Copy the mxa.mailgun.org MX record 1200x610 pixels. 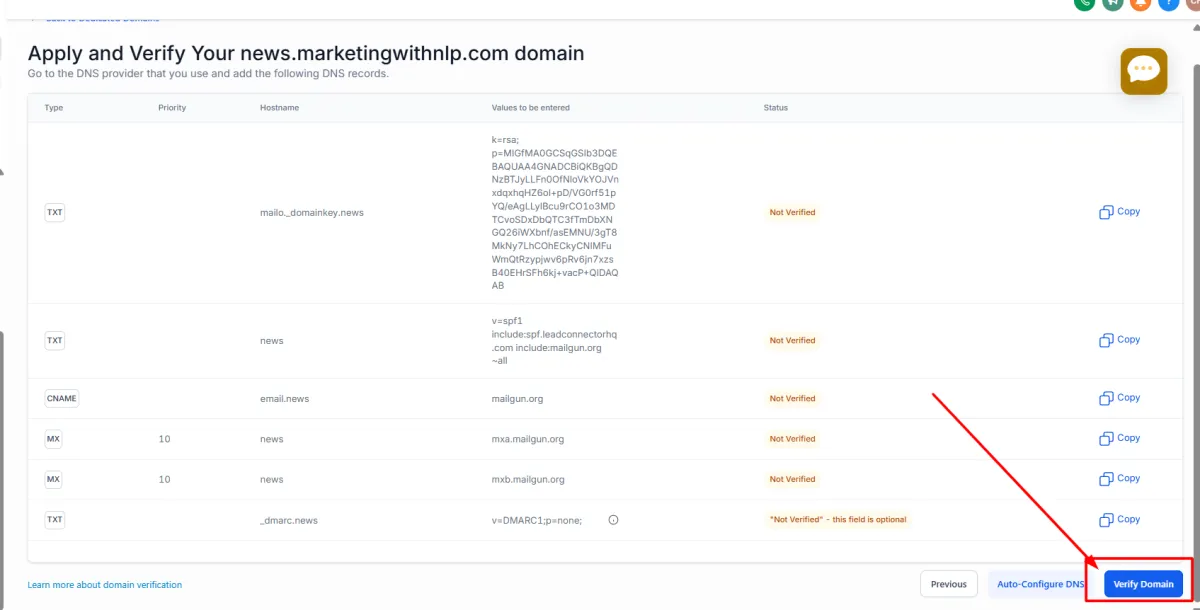pos(1119,438)
